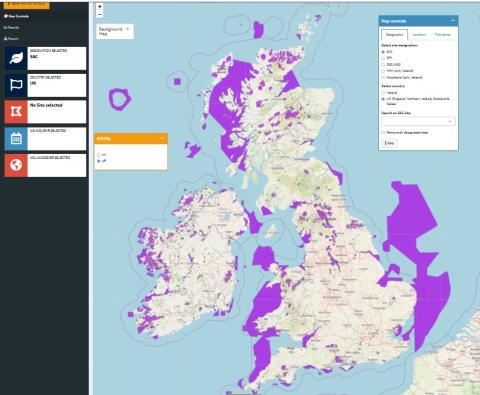The image size is (480, 395).
Task: Click the blue calendar icon
Action: [x=16, y=138]
